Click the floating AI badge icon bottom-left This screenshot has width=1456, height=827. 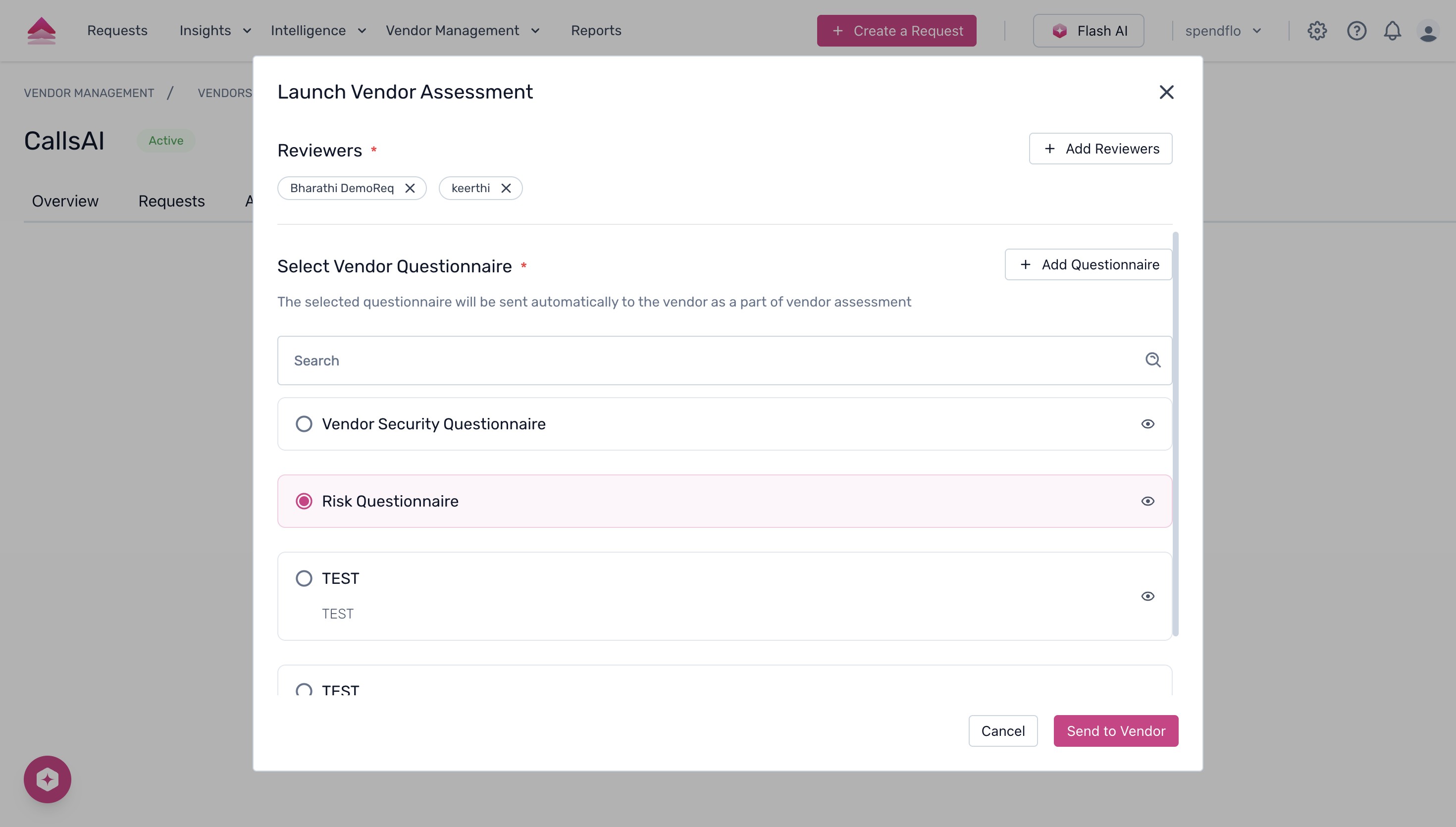48,779
